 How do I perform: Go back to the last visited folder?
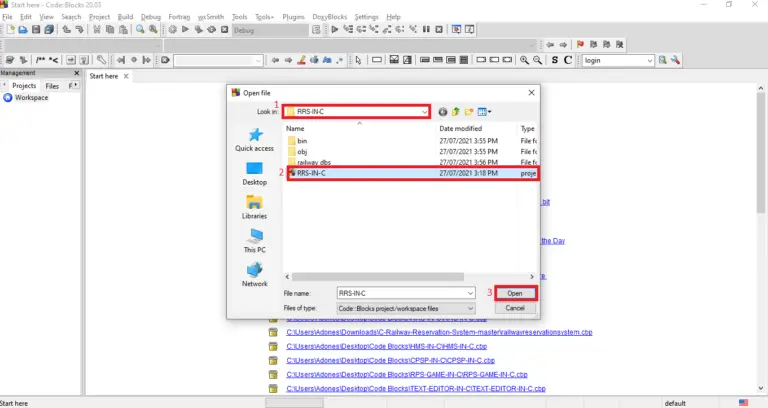pos(443,112)
